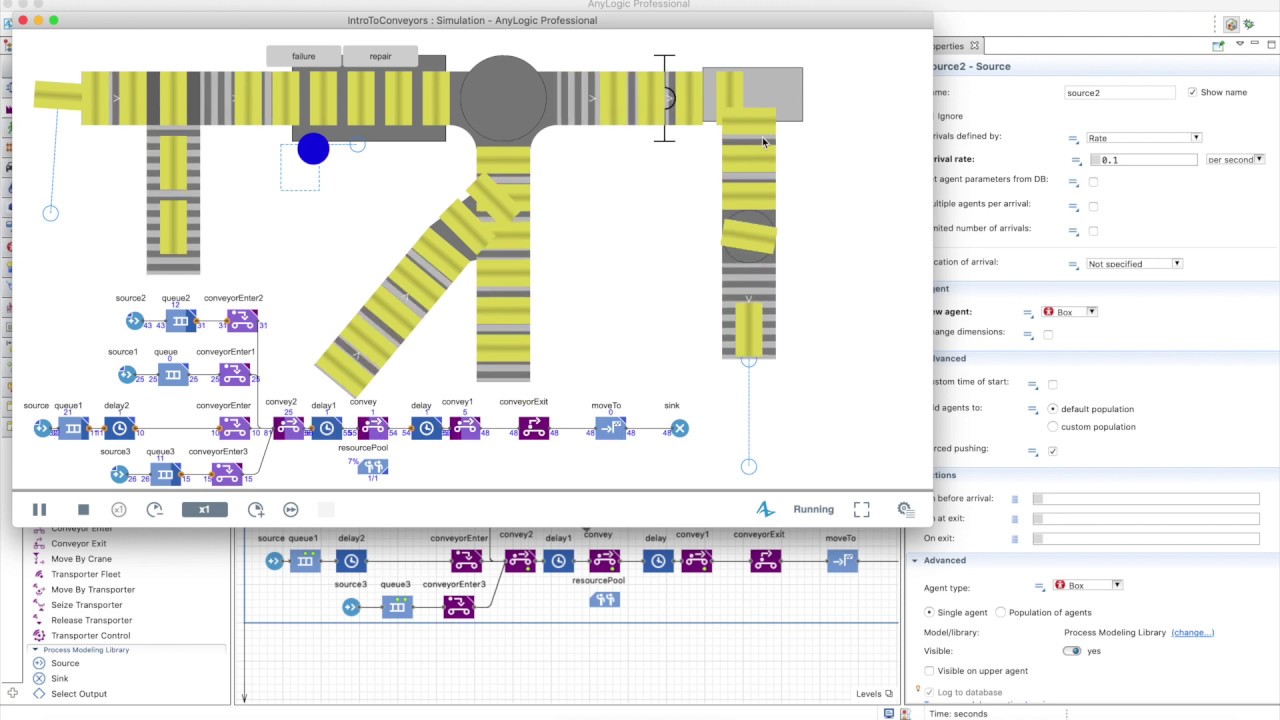Image resolution: width=1280 pixels, height=720 pixels.
Task: Click the source2 block in running flowchart
Action: [135, 321]
